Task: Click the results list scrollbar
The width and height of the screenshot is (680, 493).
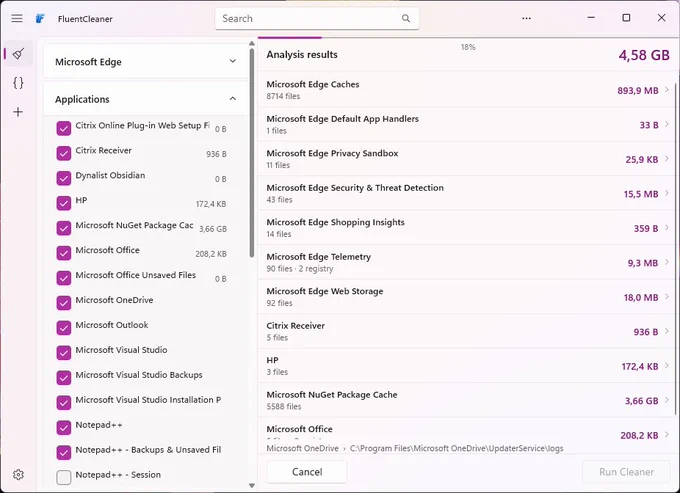Action: [x=675, y=247]
